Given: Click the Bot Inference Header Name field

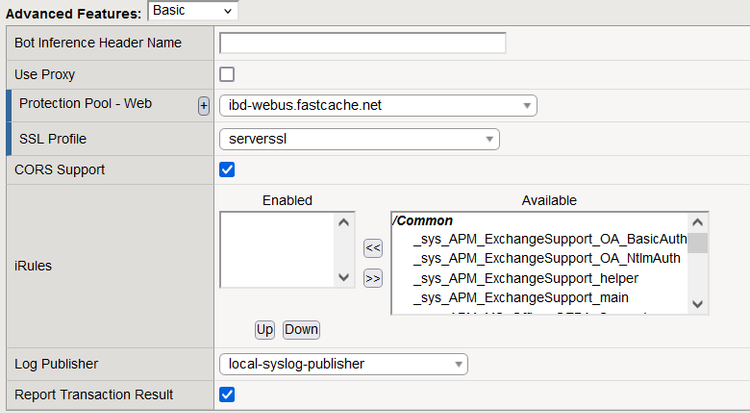Looking at the screenshot, I should pos(362,43).
